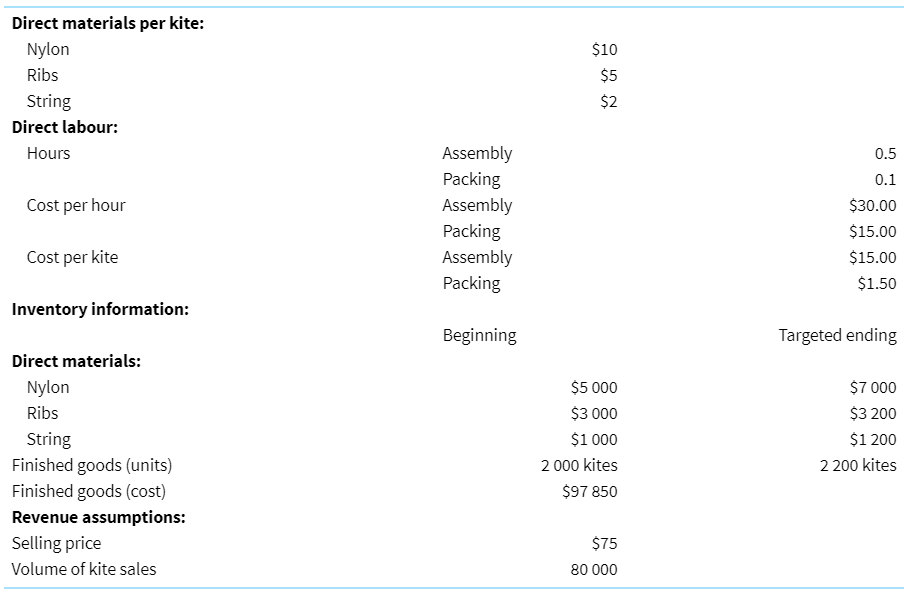Select the Nylon $10 cost value
The image size is (914, 596).
(604, 50)
